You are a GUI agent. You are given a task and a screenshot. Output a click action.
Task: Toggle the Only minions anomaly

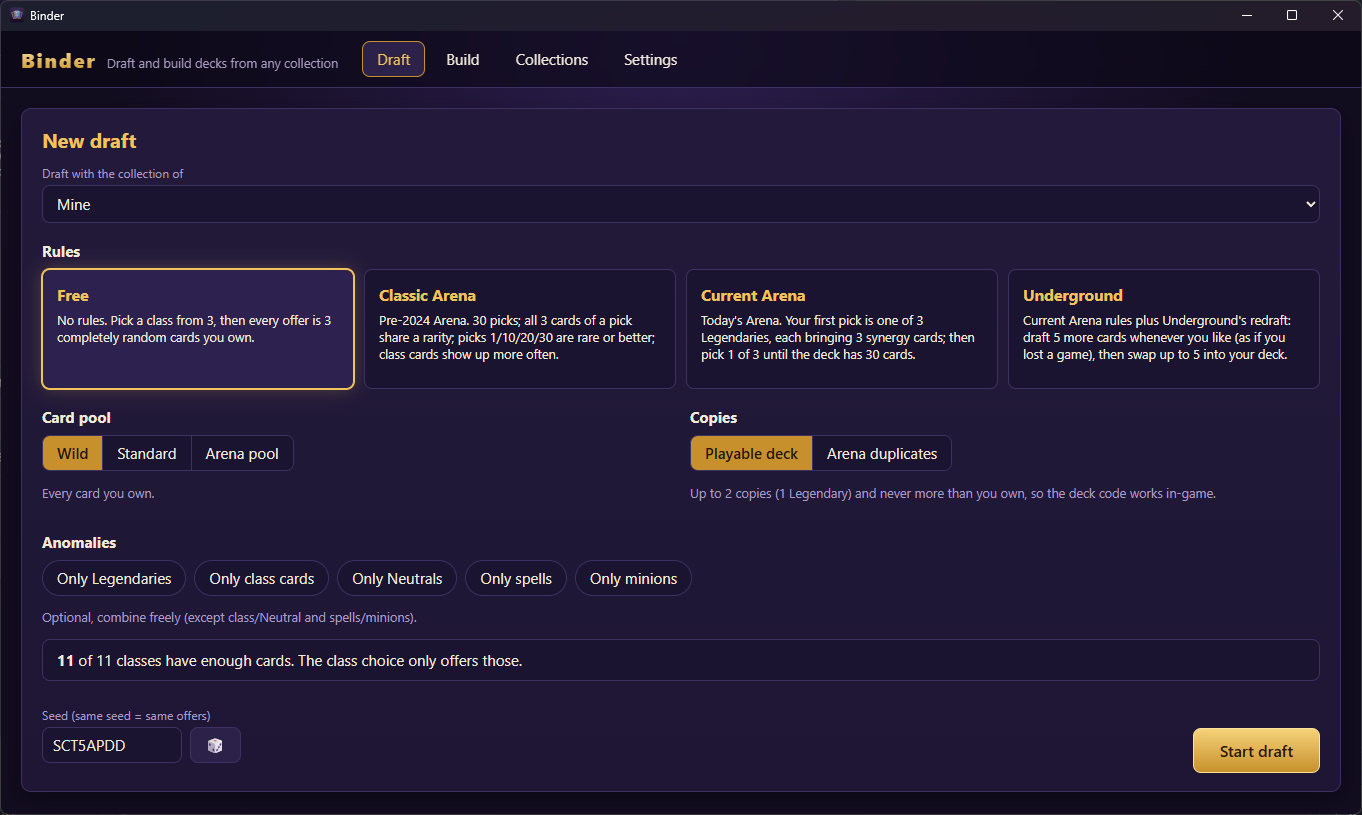click(633, 578)
